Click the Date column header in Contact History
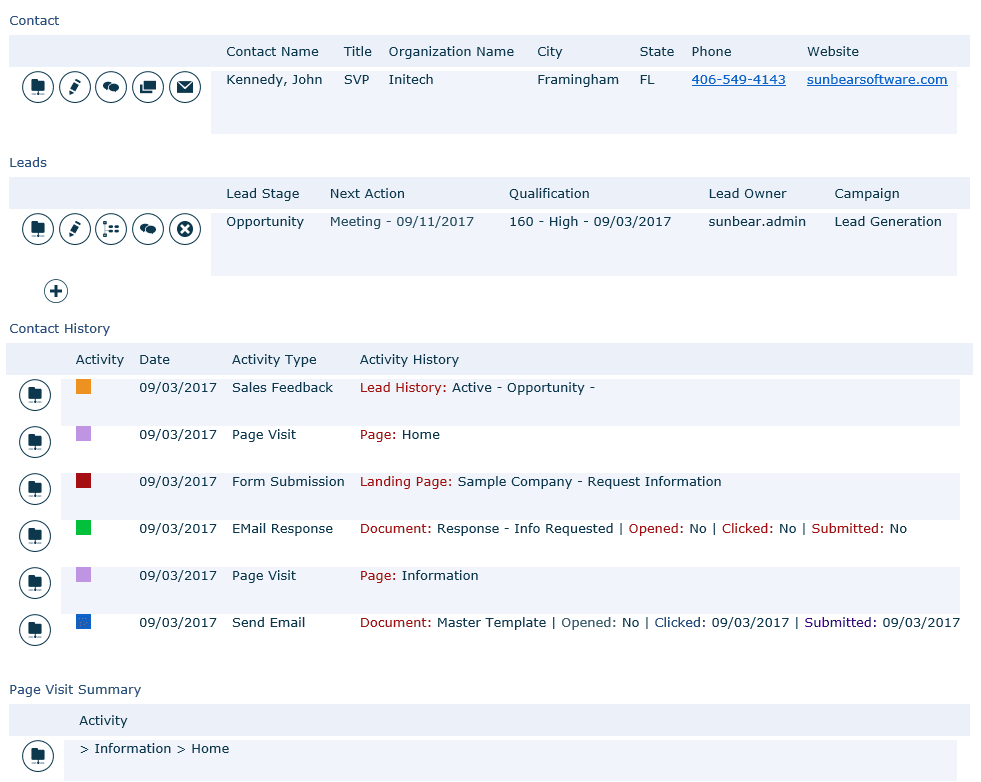 [x=155, y=359]
